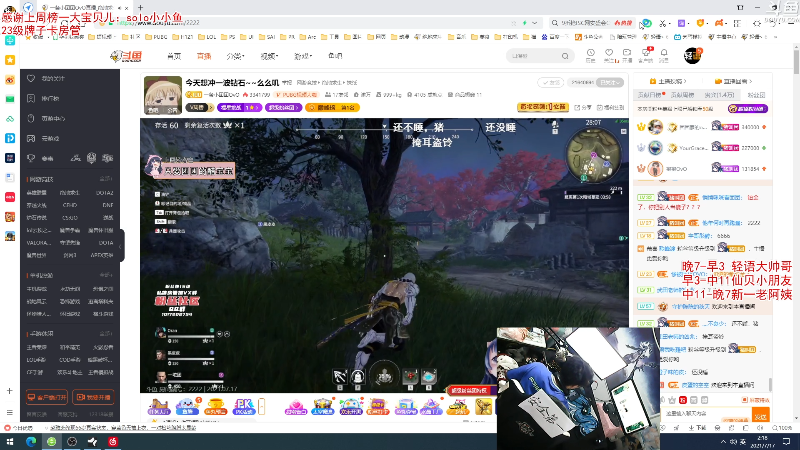Switch to the third ranking tab showing (1.4万)

719,95
